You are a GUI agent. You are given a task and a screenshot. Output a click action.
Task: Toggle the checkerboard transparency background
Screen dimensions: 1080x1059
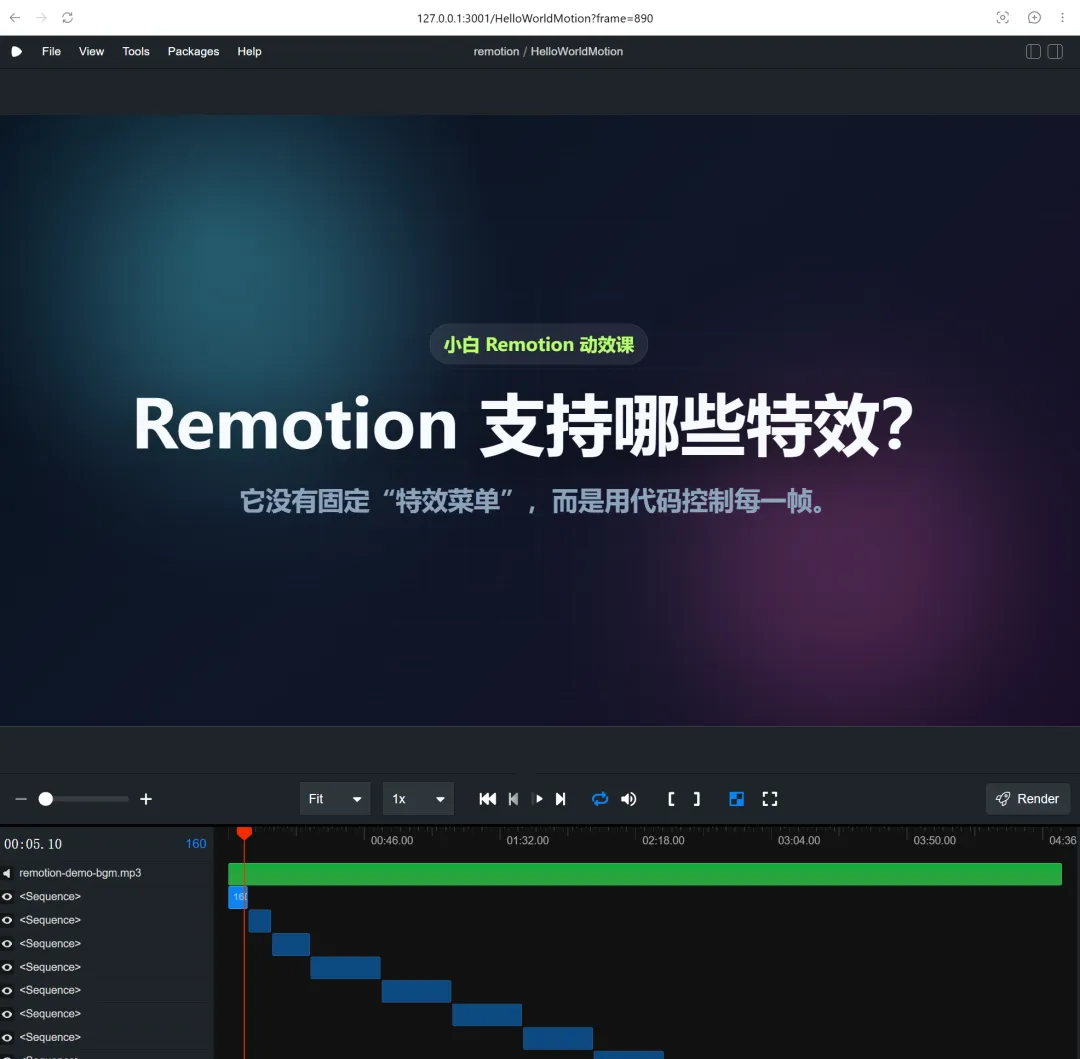[x=736, y=799]
